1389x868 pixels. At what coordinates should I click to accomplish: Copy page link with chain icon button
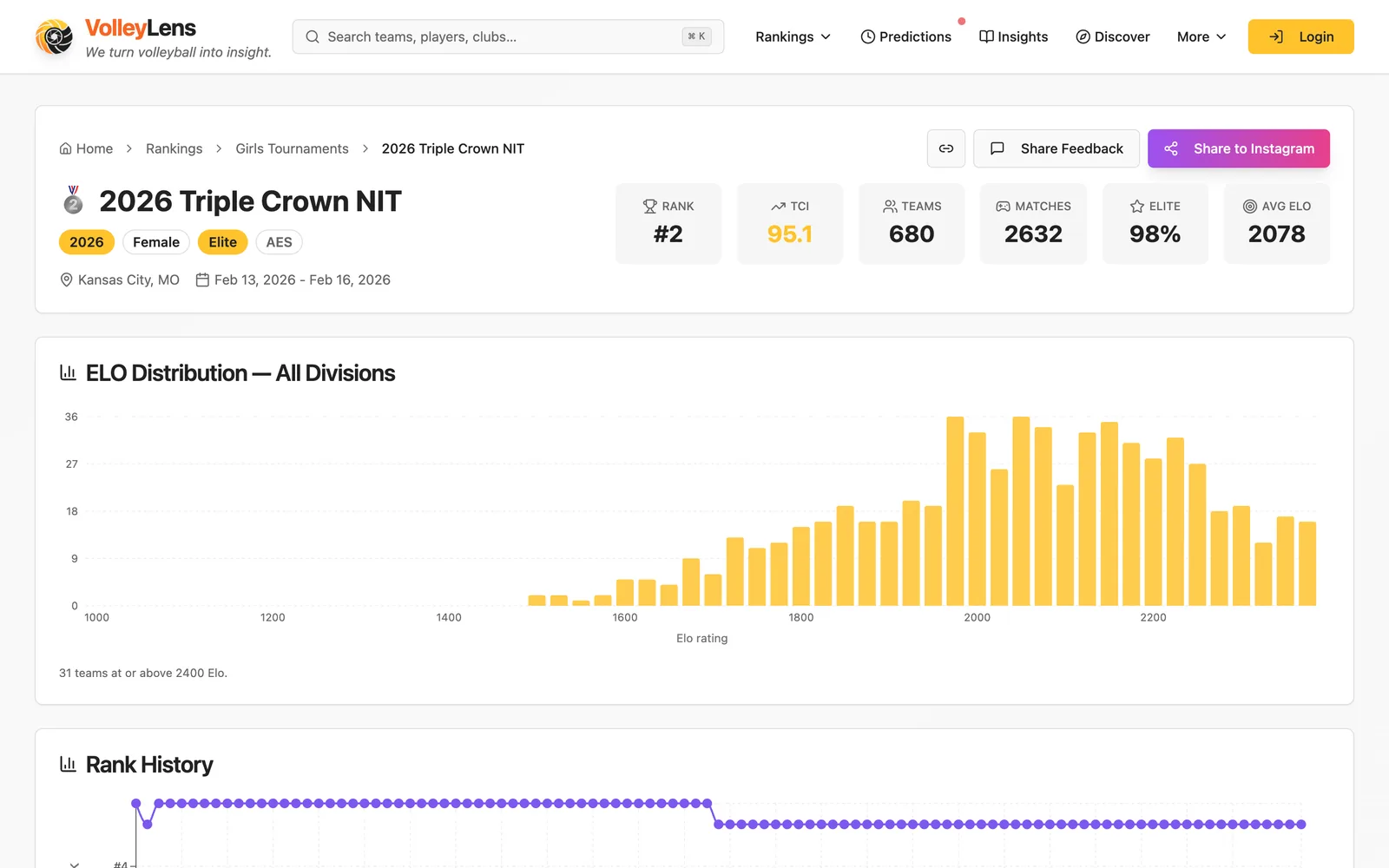pos(946,148)
